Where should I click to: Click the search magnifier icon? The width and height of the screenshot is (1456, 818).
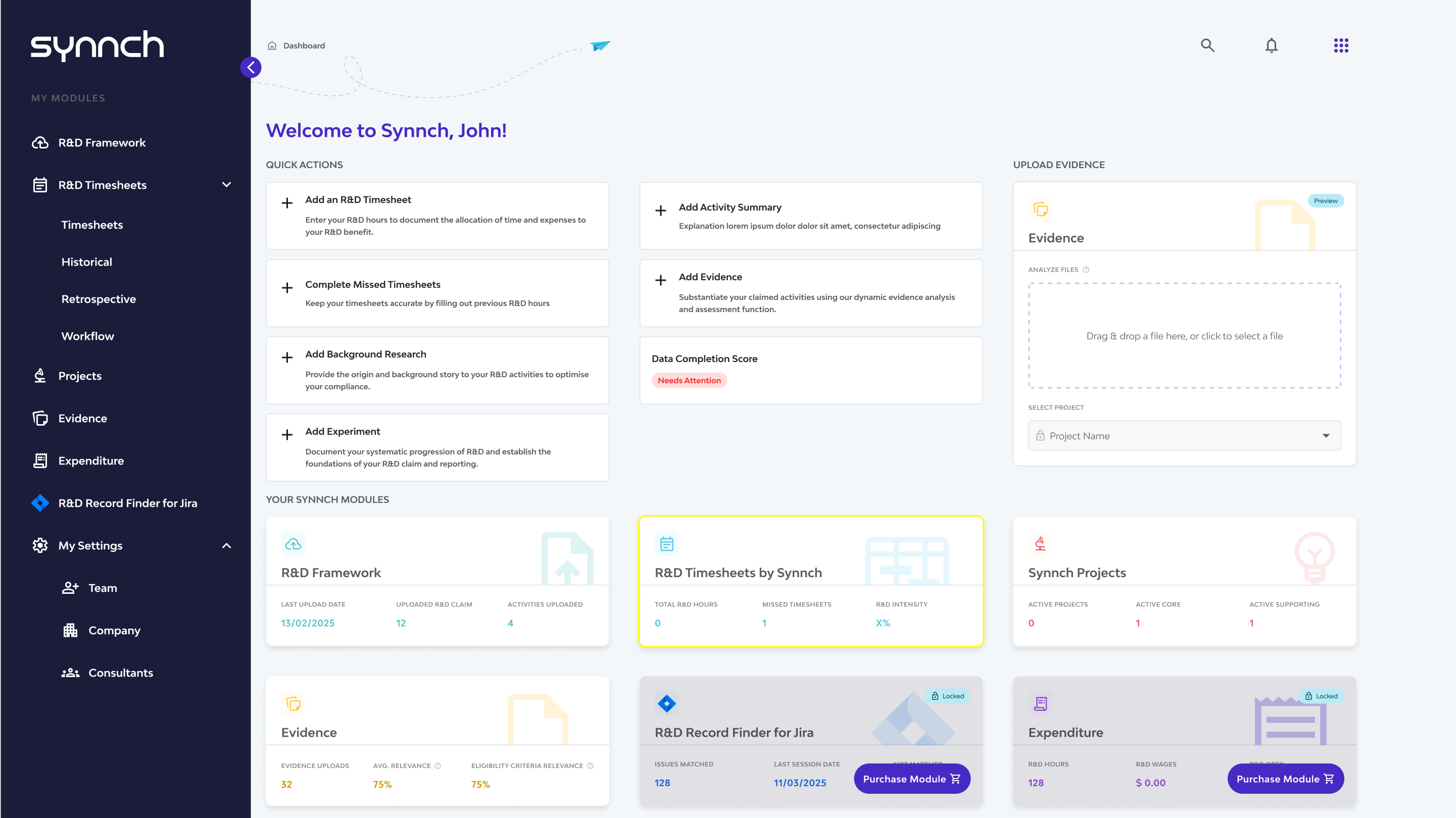click(x=1207, y=45)
